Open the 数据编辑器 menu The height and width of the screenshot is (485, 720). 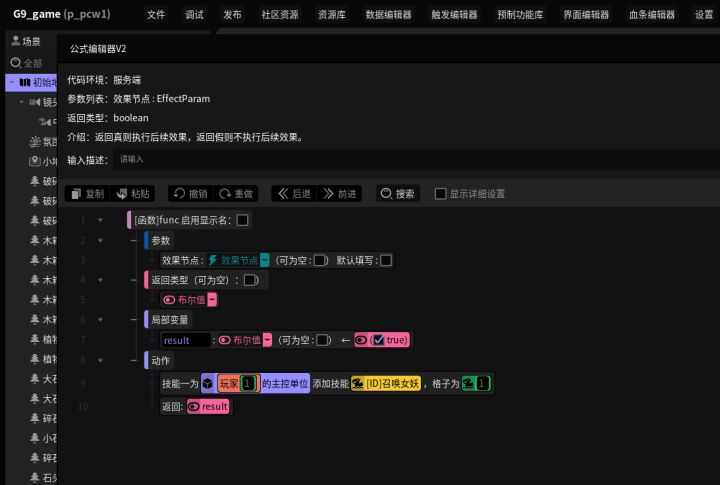click(x=388, y=15)
